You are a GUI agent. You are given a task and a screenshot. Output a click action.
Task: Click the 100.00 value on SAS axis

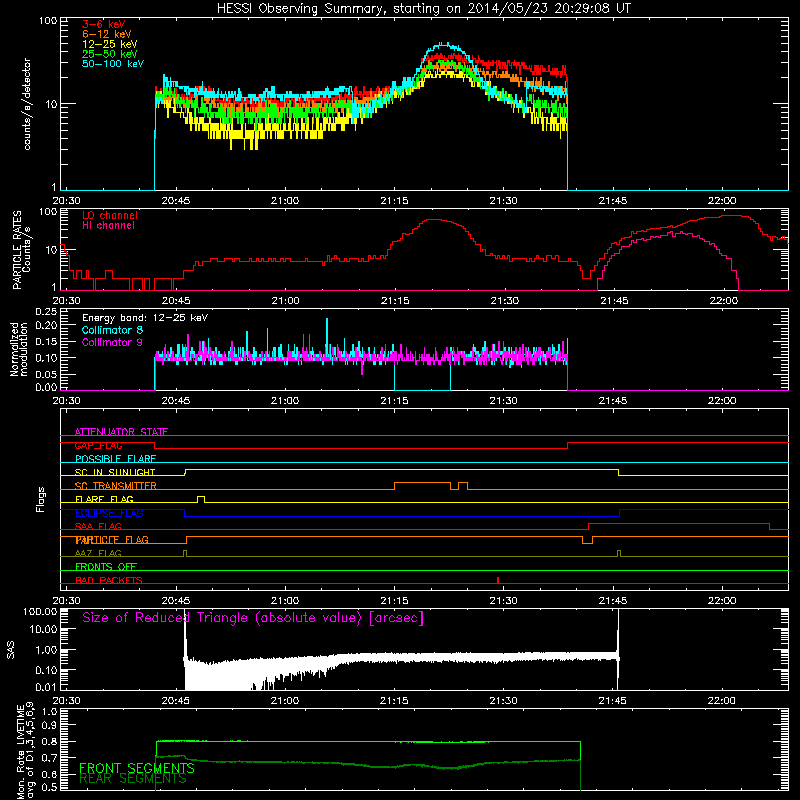[40, 611]
